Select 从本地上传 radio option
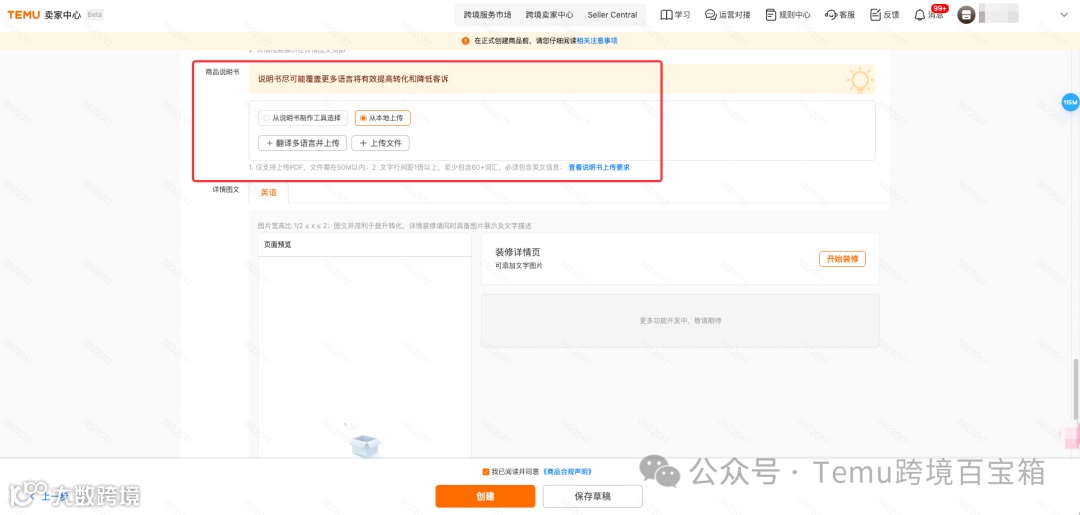 pyautogui.click(x=382, y=118)
